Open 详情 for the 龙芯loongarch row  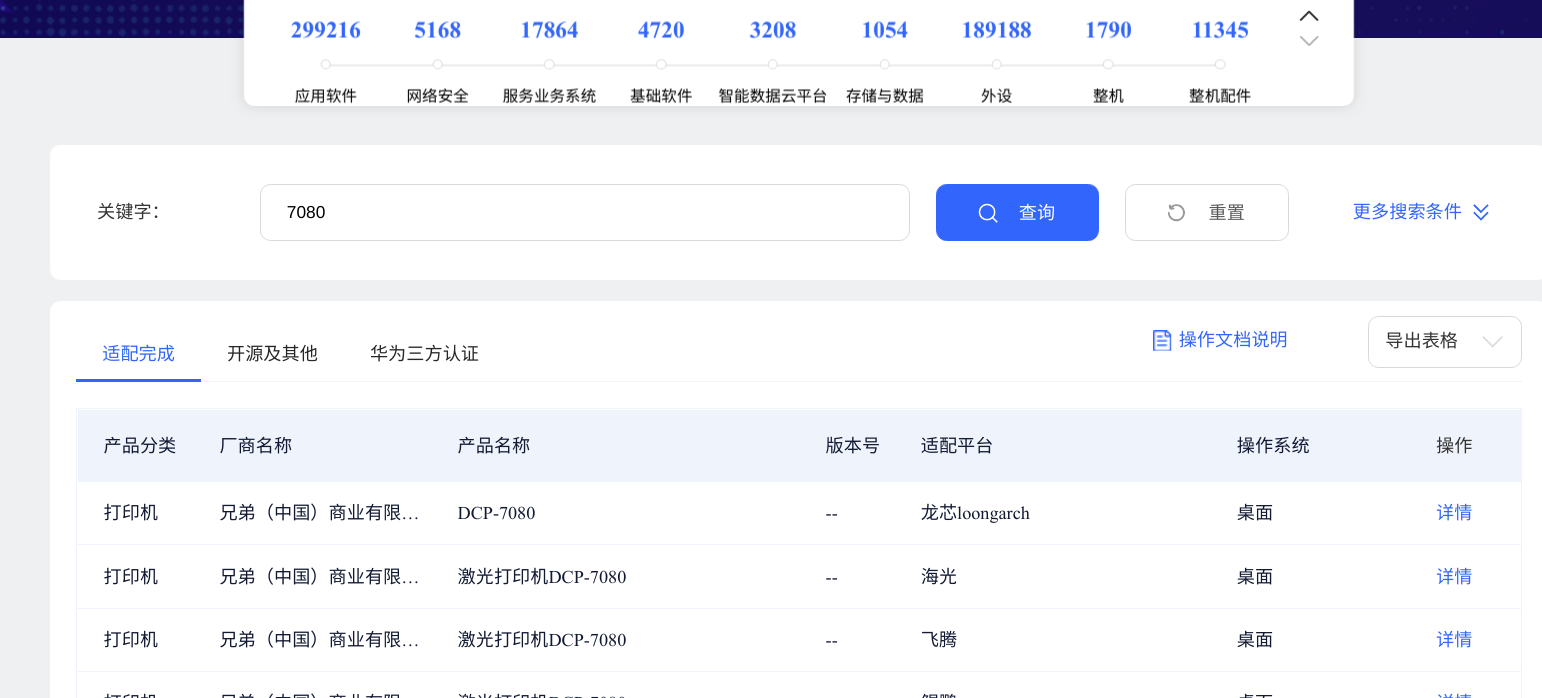[x=1454, y=513]
